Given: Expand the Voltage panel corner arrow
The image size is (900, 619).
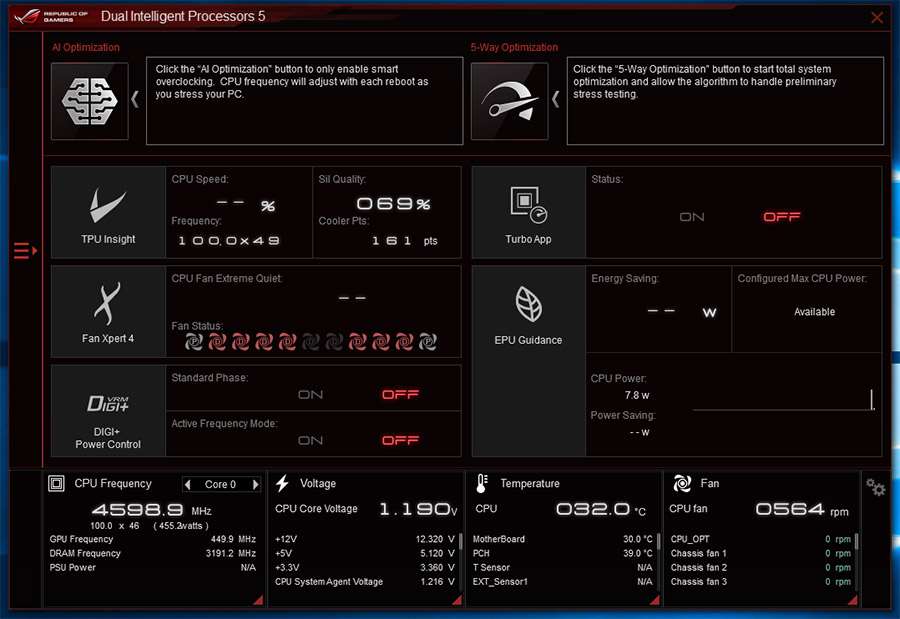Looking at the screenshot, I should [x=457, y=600].
